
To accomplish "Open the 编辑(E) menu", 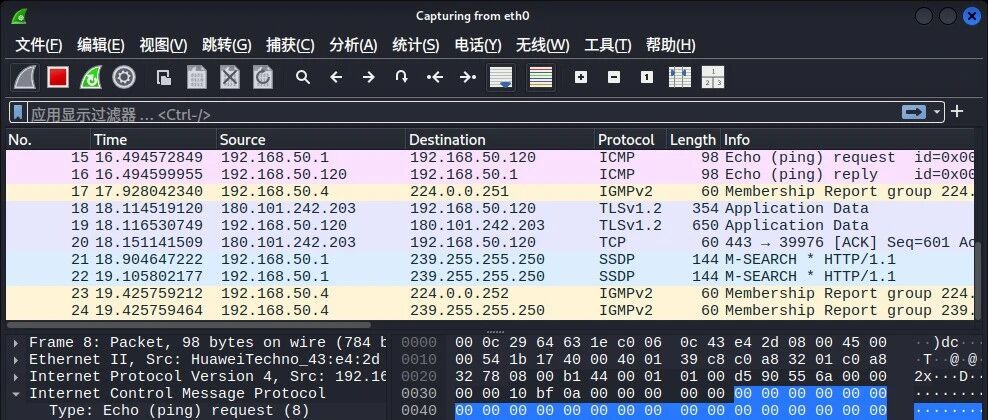I will point(101,45).
